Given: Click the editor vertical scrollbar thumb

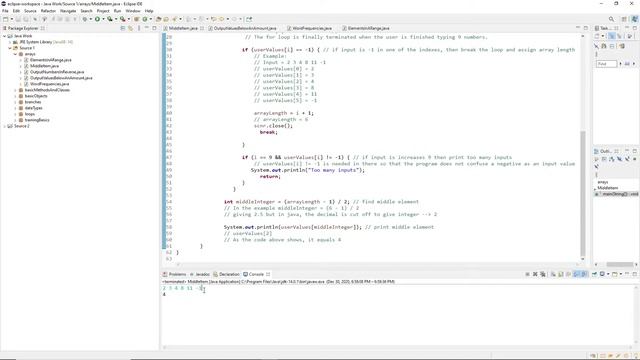Looking at the screenshot, I should point(583,193).
